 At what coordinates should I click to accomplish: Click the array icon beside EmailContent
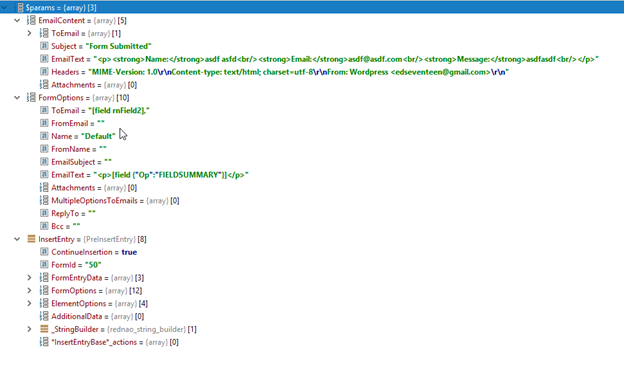(31, 20)
